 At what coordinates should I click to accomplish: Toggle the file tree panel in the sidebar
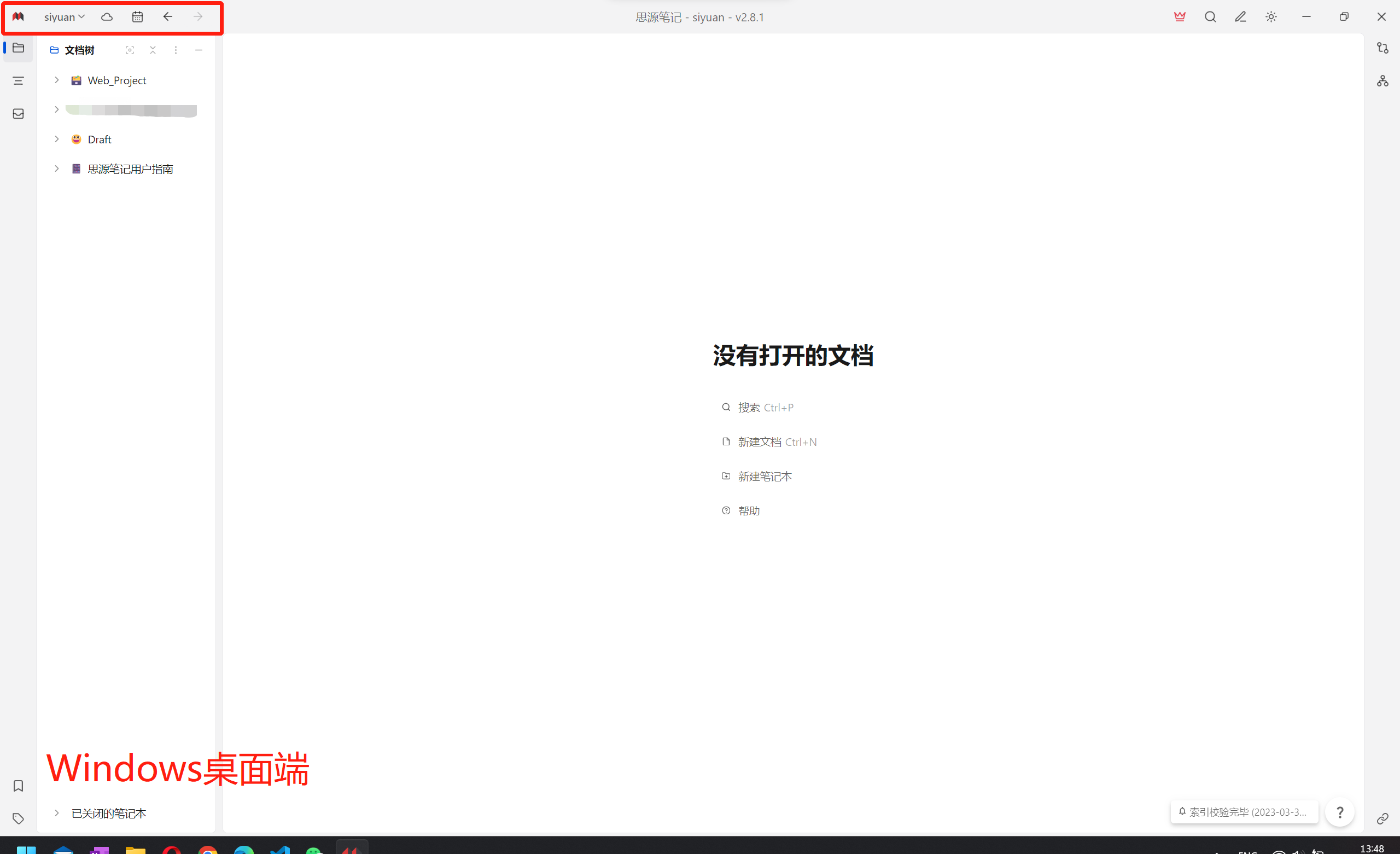point(18,48)
